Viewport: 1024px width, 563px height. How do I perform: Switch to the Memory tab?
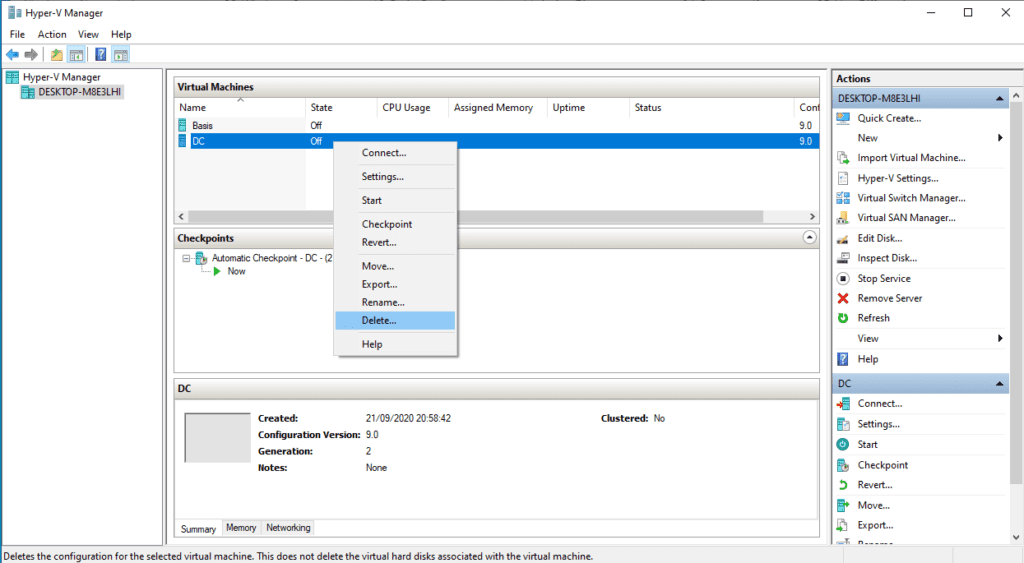(241, 528)
